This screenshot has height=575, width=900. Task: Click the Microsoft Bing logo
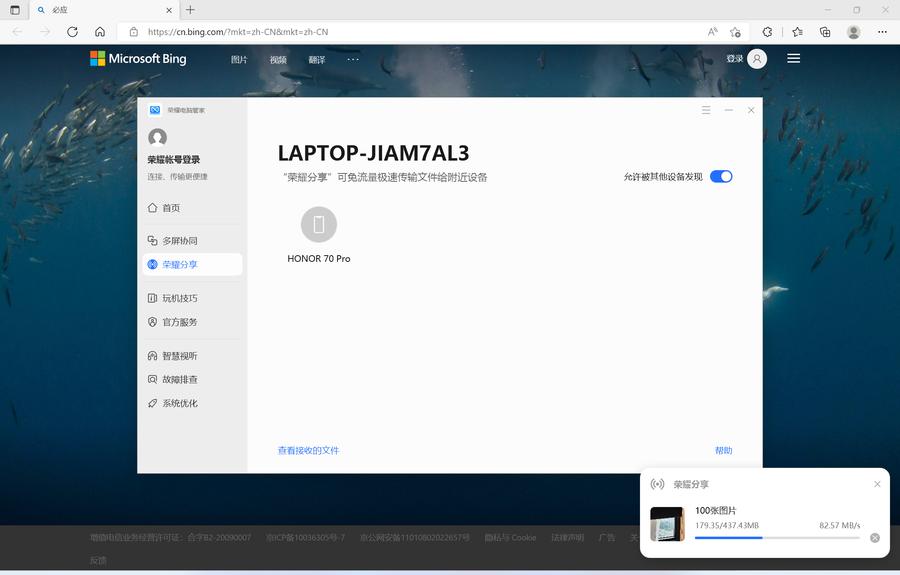138,59
